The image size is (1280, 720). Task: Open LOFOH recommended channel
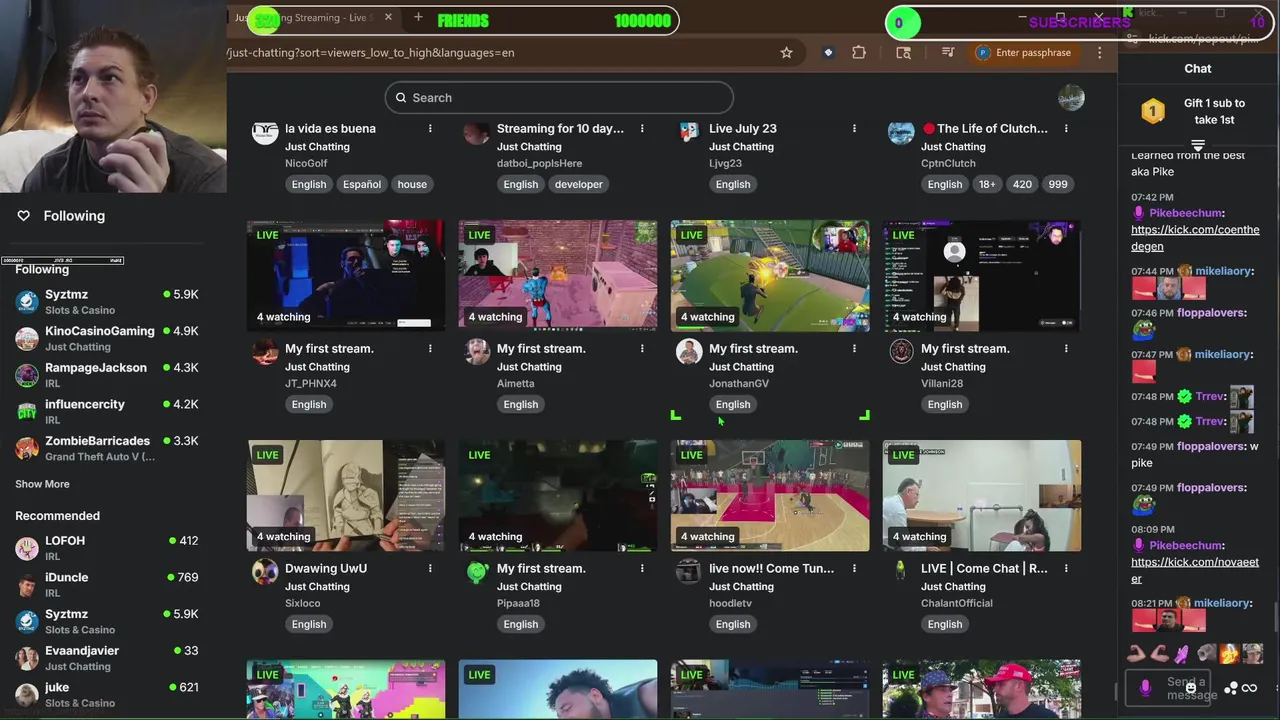tap(107, 548)
